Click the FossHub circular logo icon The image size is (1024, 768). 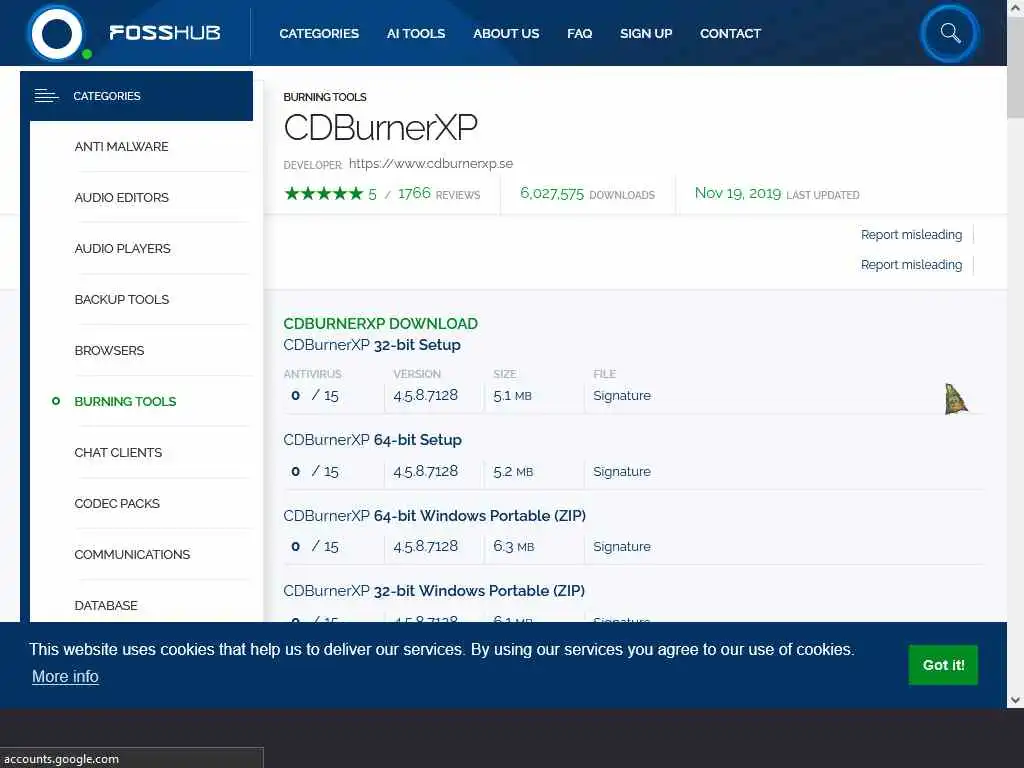pos(57,33)
